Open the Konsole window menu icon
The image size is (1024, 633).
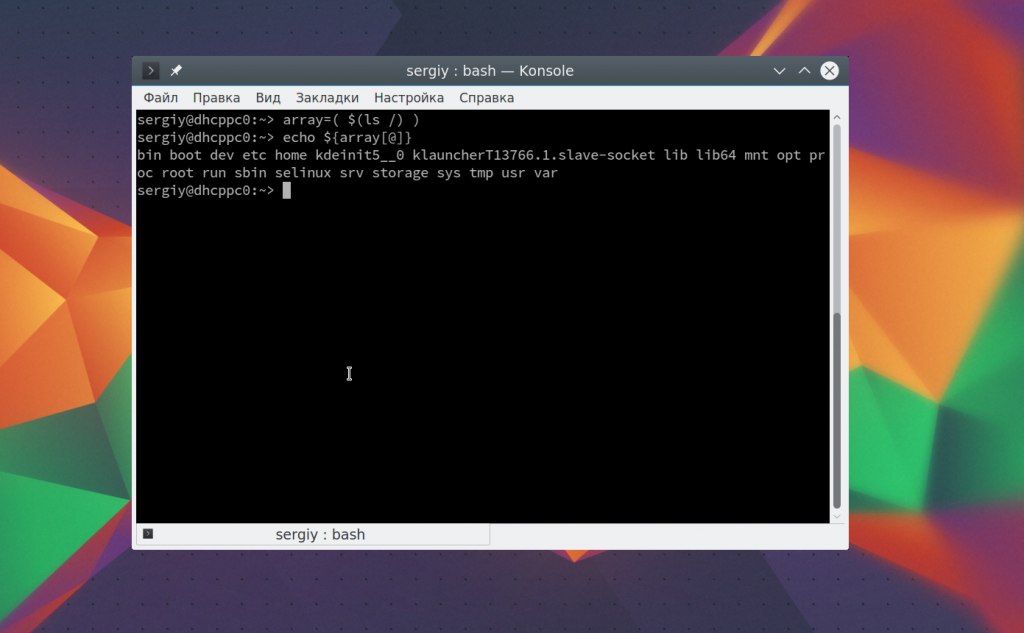(151, 71)
